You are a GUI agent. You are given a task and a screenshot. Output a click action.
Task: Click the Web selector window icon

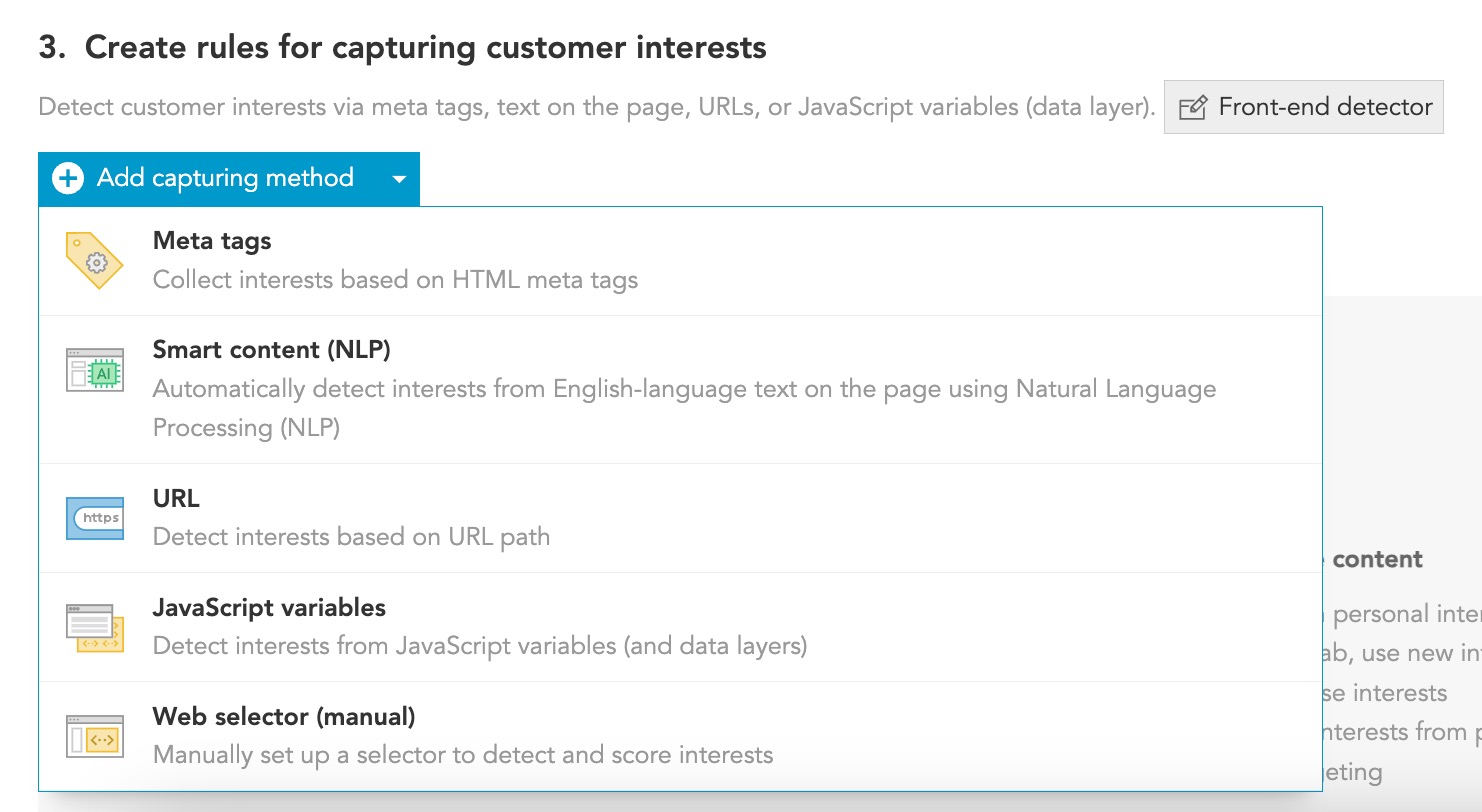94,736
